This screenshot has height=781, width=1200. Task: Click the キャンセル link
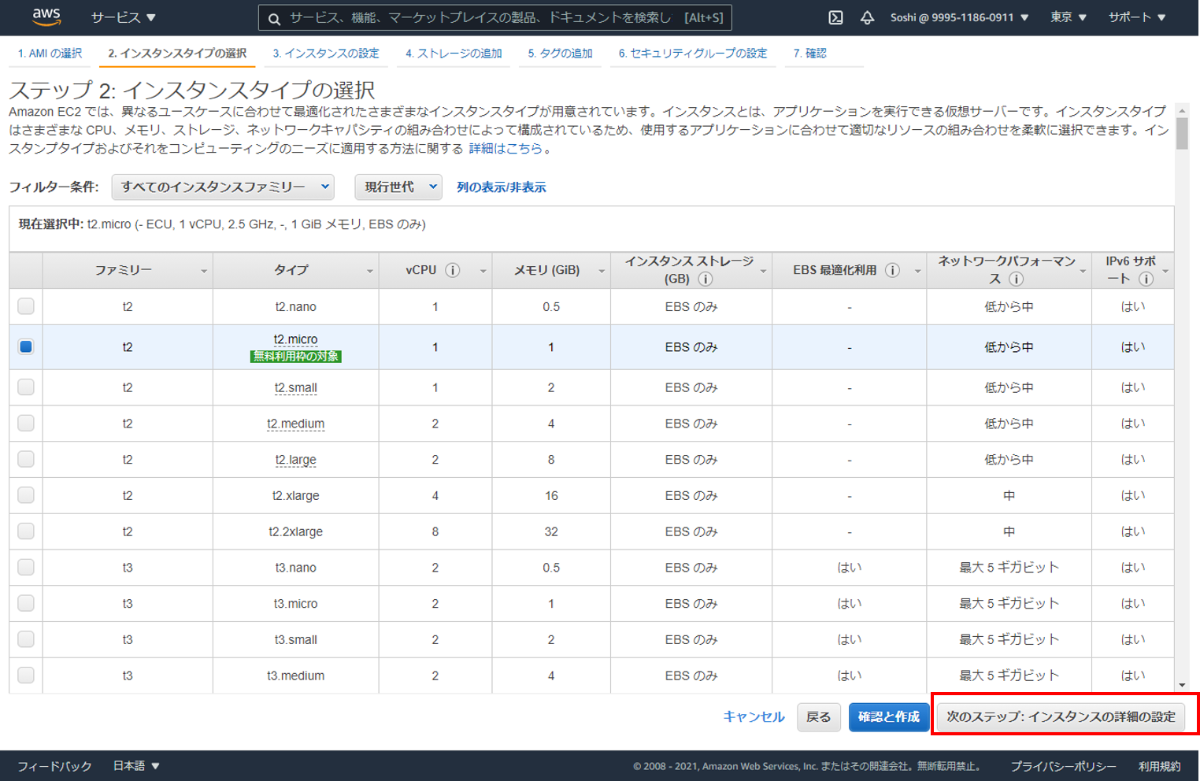pos(754,717)
